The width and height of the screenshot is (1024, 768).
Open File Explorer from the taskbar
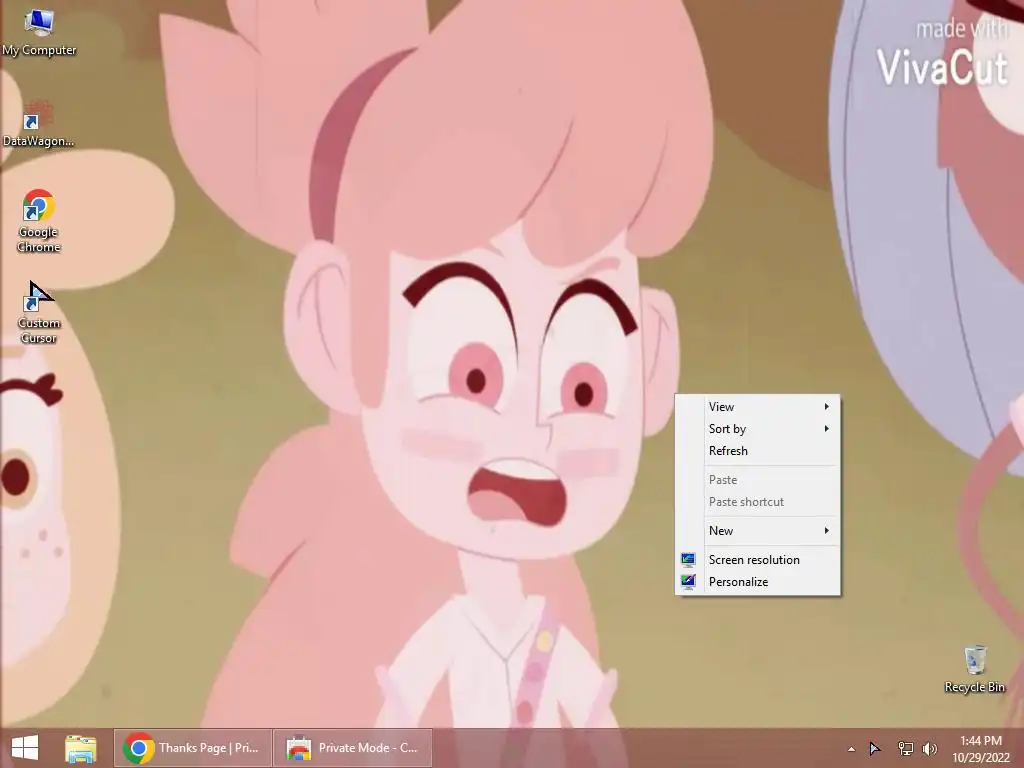pyautogui.click(x=80, y=748)
